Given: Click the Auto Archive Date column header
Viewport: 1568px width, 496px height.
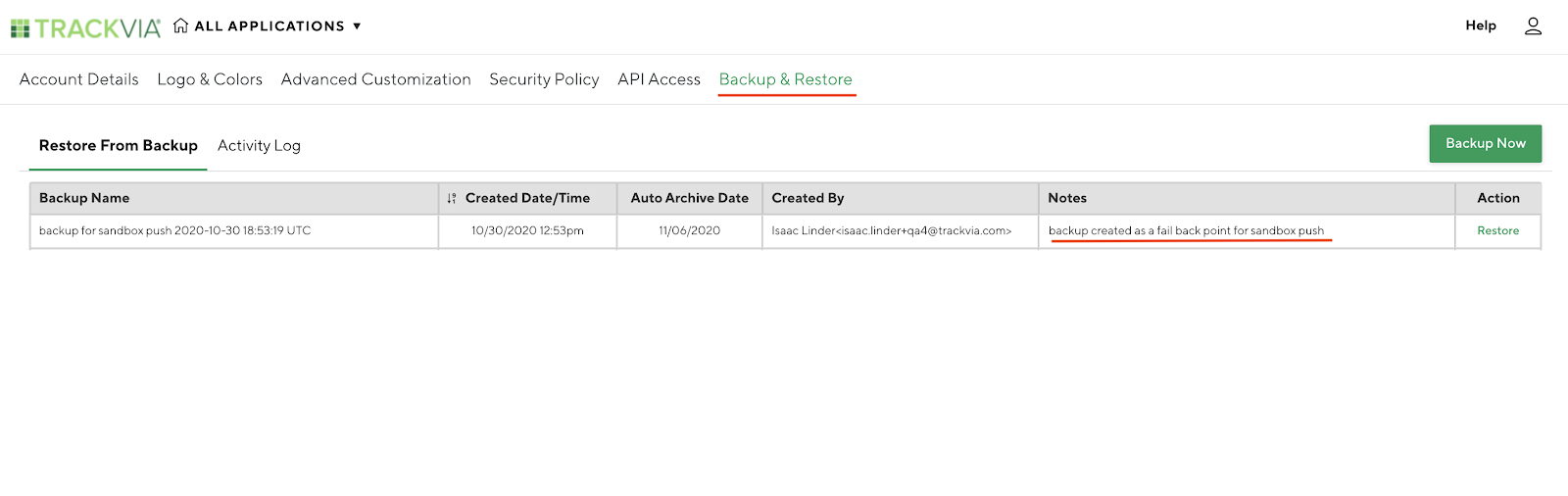Looking at the screenshot, I should coord(690,198).
